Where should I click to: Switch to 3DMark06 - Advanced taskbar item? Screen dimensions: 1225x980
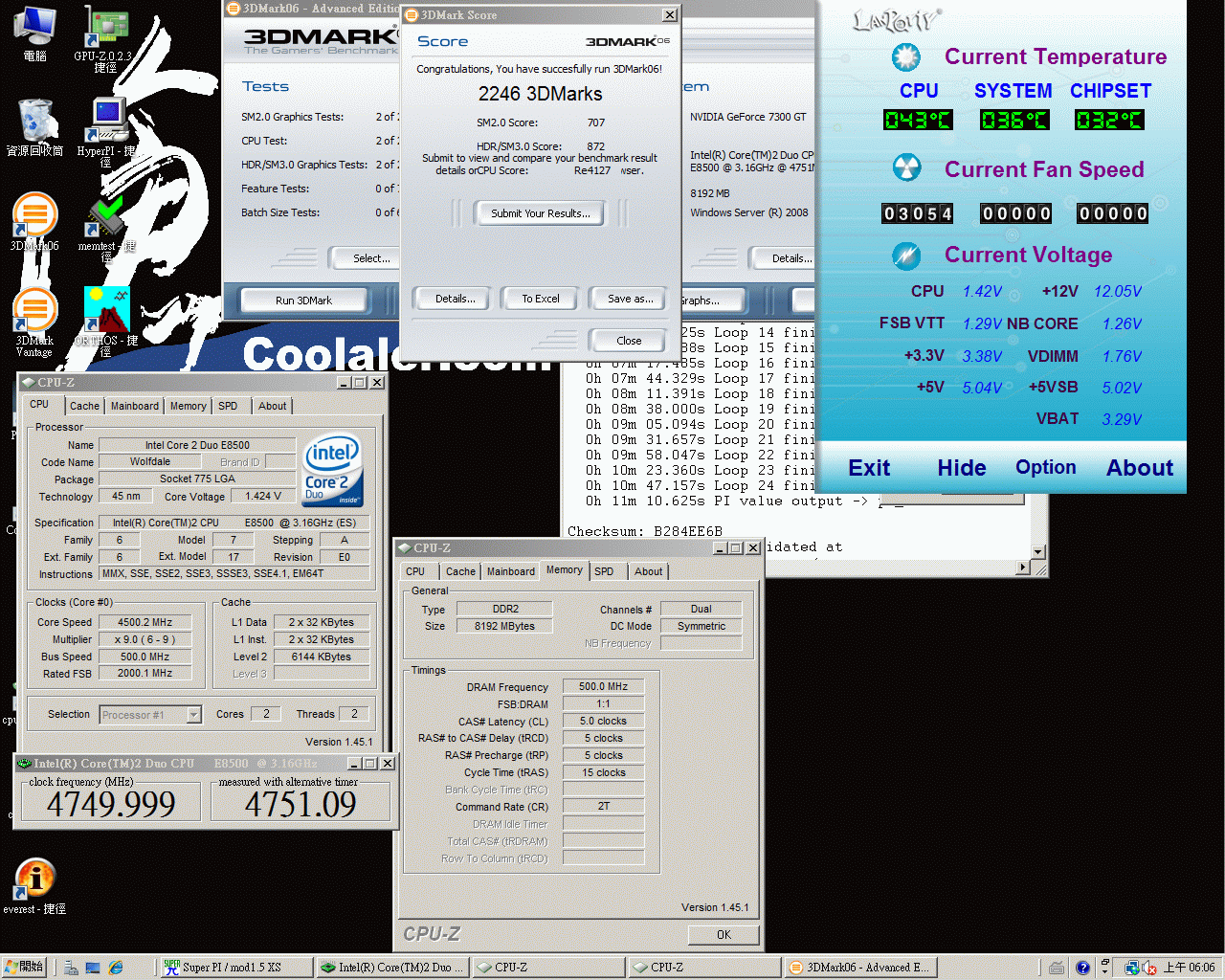[x=859, y=968]
